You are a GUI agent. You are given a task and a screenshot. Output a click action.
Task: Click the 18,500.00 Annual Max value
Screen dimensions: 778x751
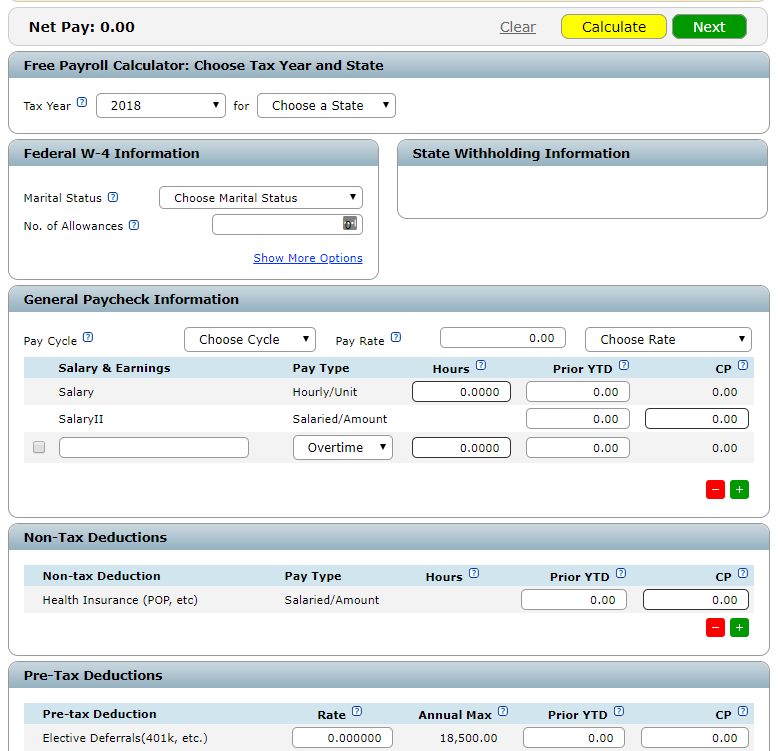click(468, 738)
